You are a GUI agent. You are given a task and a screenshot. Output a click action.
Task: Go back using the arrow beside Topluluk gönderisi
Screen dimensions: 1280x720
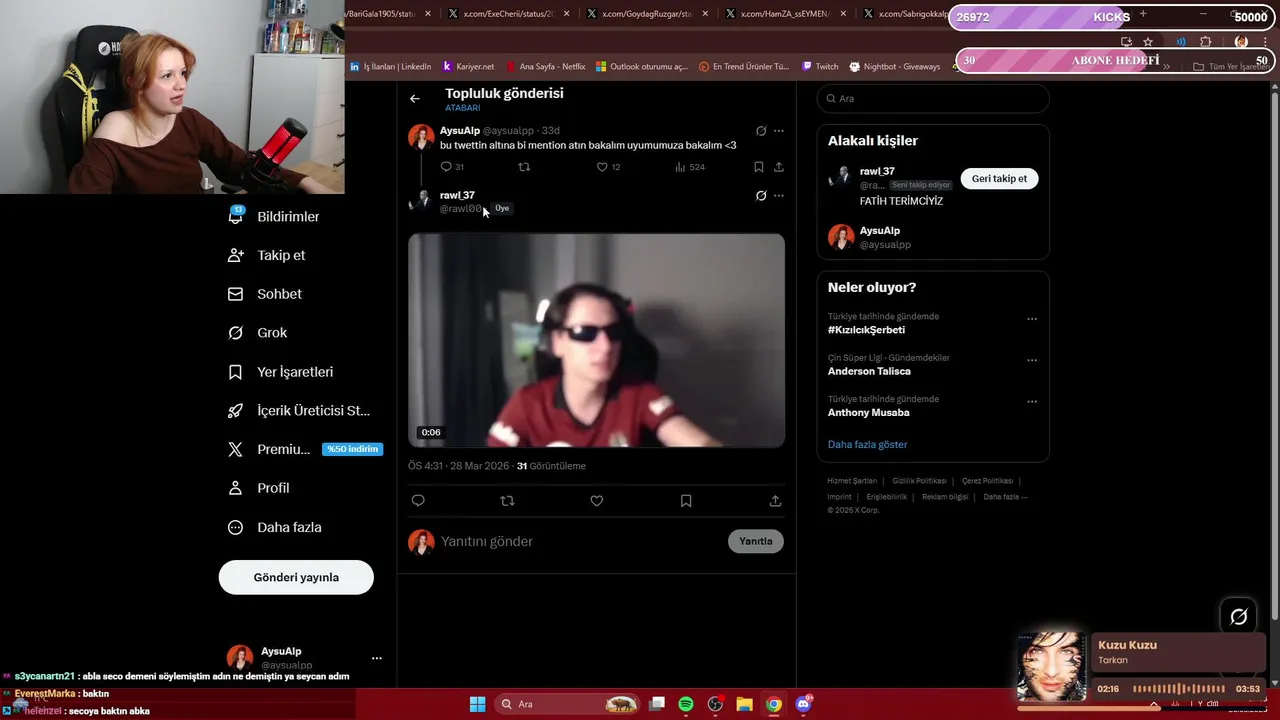[x=415, y=98]
